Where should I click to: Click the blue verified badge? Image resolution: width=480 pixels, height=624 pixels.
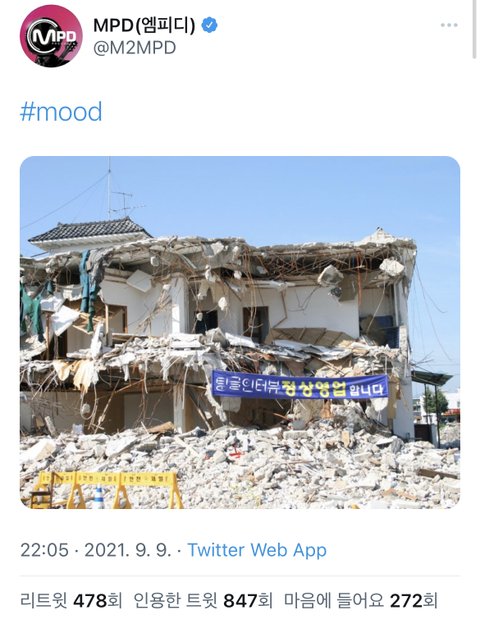[209, 25]
